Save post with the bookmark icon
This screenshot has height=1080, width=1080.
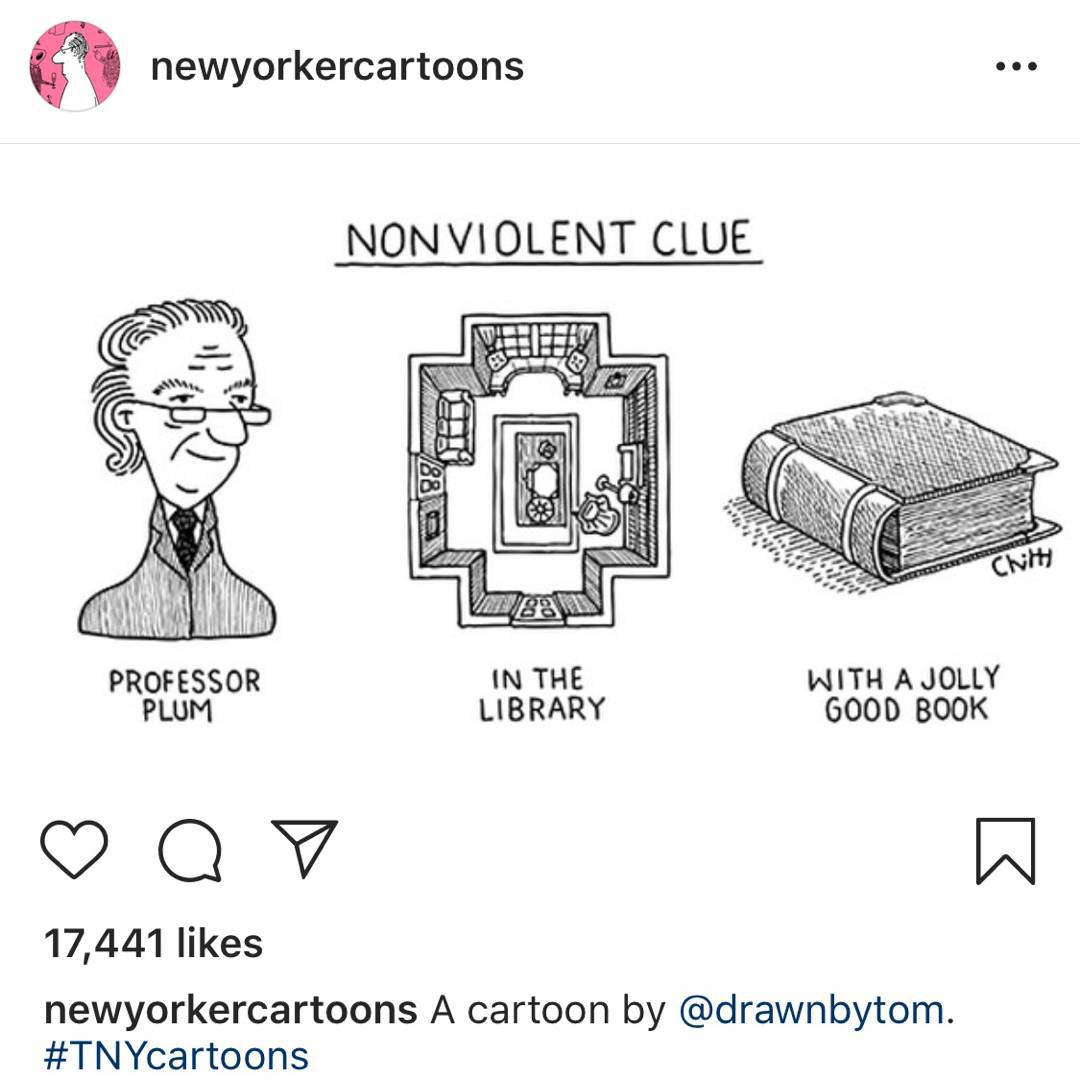1006,851
